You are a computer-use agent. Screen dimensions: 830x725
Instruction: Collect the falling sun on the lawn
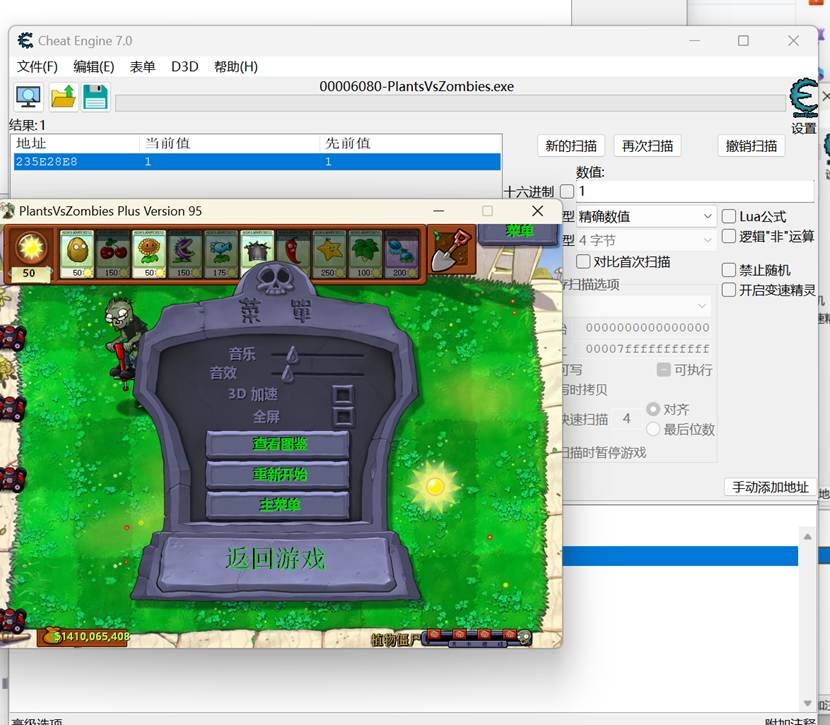coord(434,486)
